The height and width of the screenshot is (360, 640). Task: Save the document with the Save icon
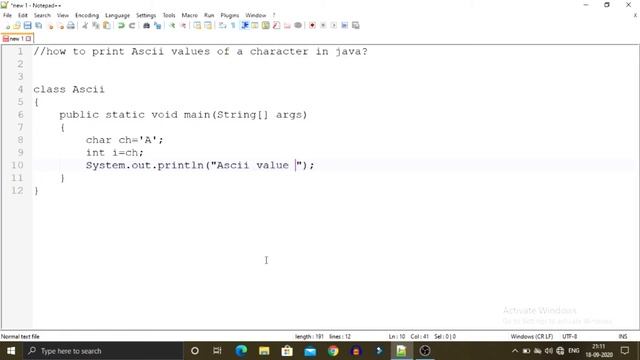(x=27, y=26)
